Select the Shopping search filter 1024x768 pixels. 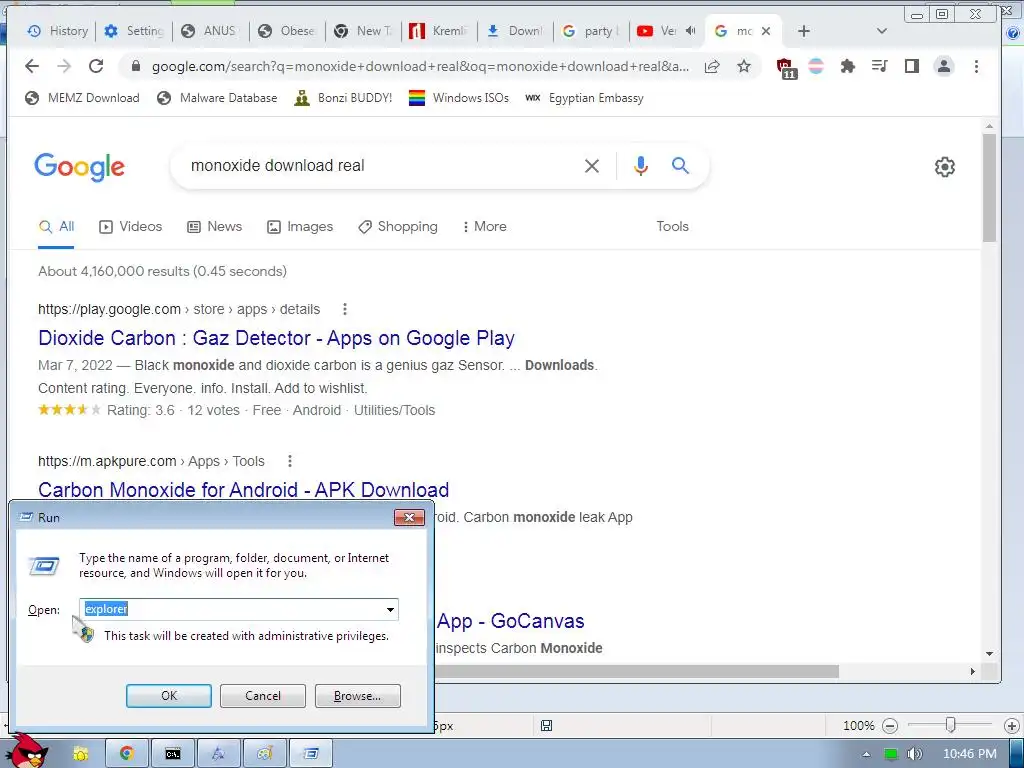pyautogui.click(x=398, y=227)
